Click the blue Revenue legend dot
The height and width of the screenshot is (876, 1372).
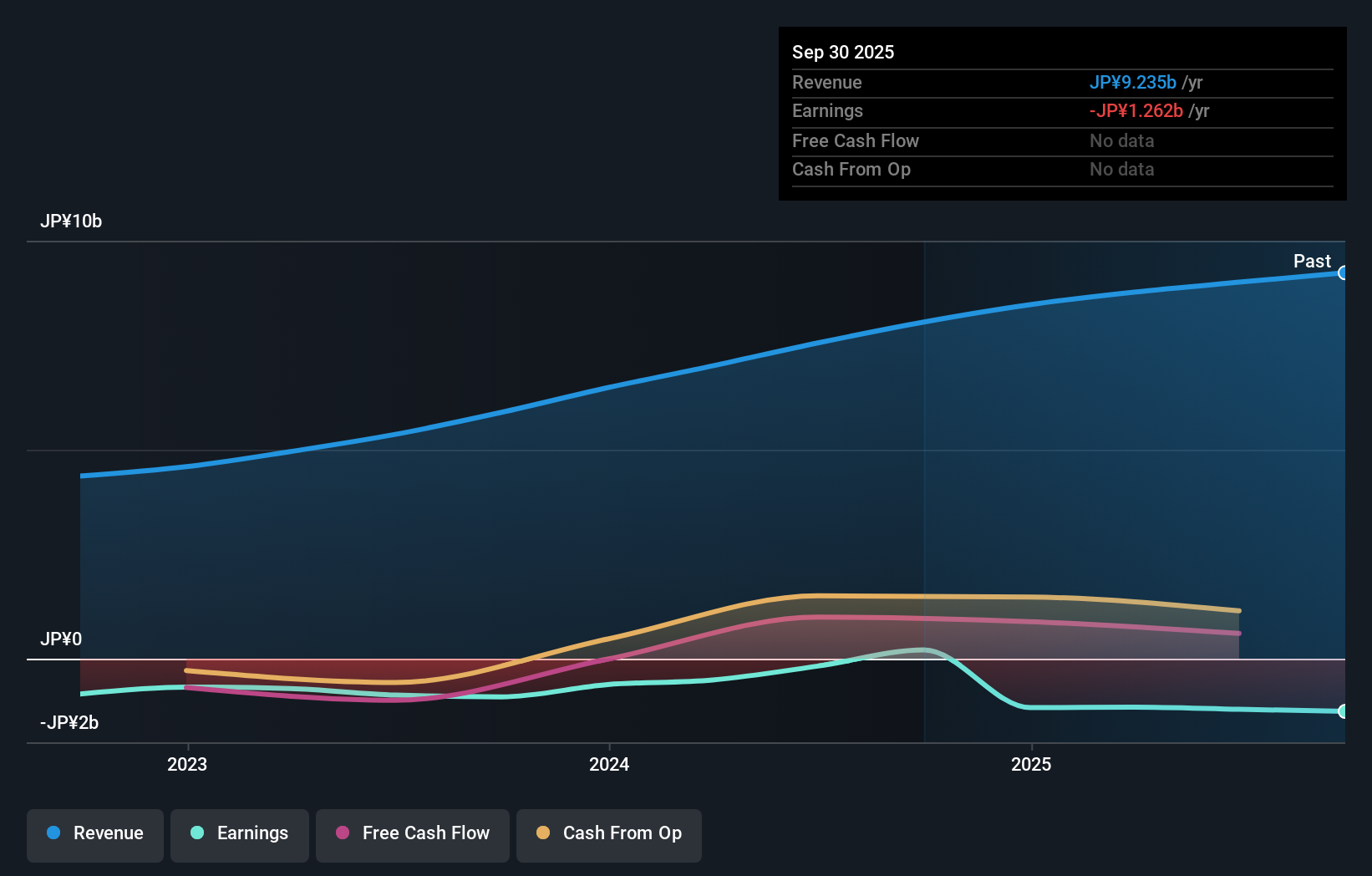(x=53, y=833)
